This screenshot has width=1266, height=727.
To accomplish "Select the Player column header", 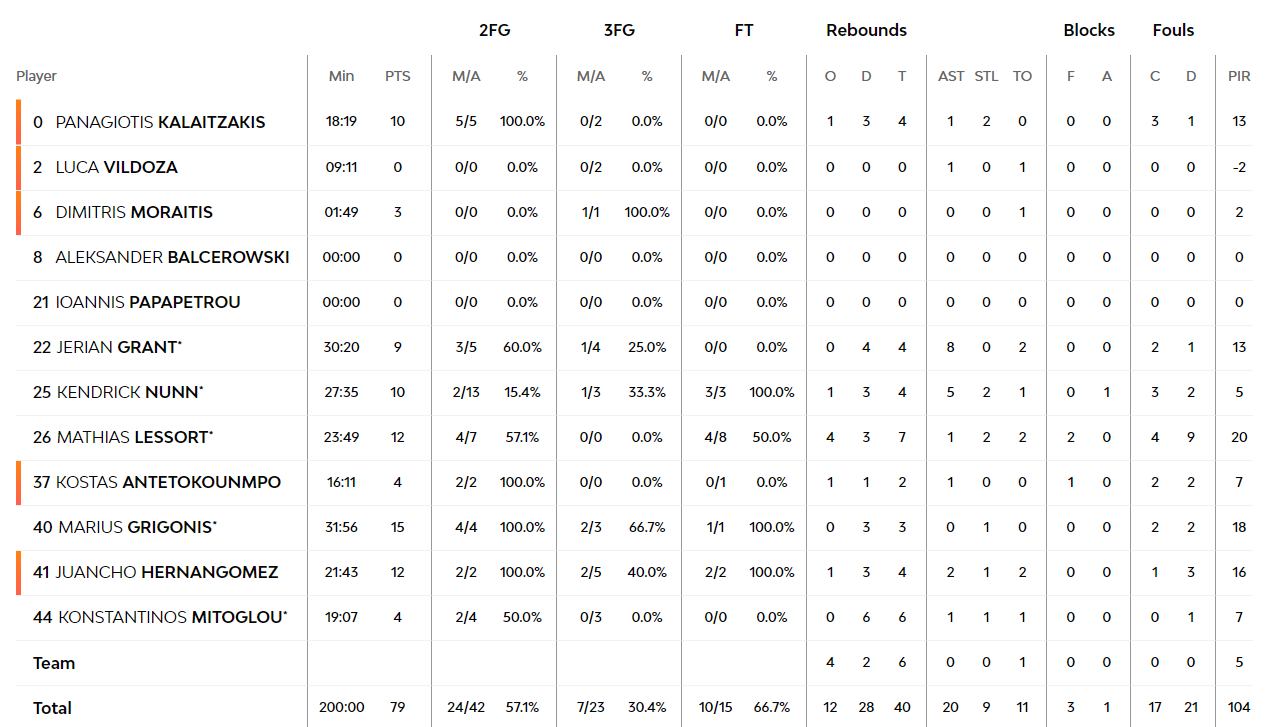I will pyautogui.click(x=36, y=76).
